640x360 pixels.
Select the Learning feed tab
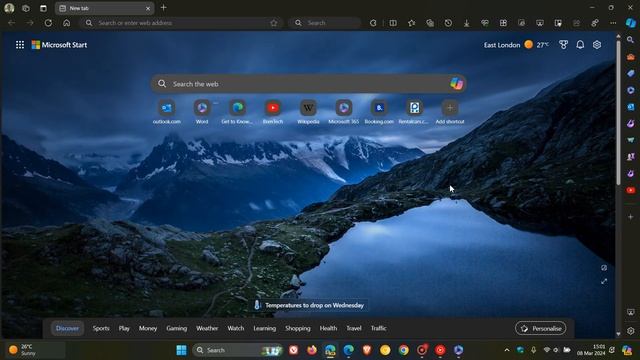264,328
